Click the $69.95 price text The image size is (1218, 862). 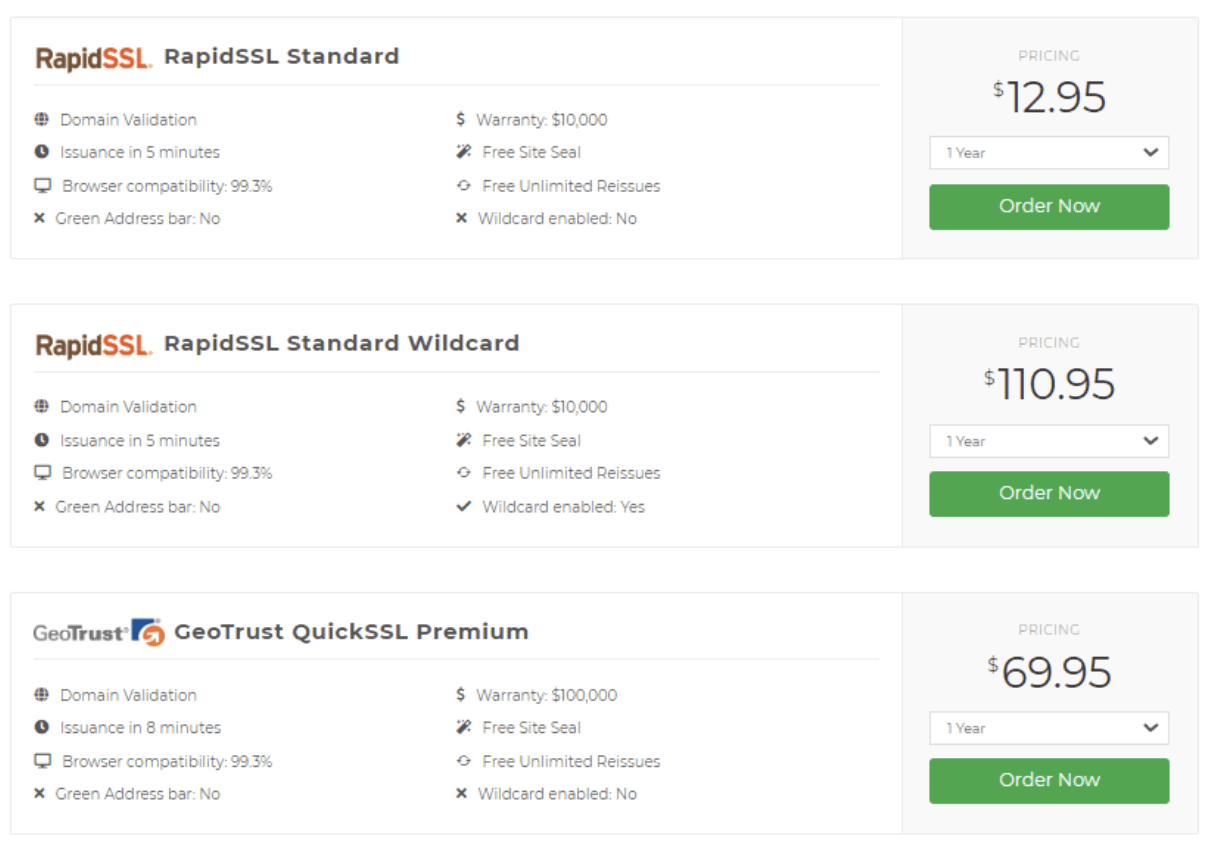point(1049,673)
